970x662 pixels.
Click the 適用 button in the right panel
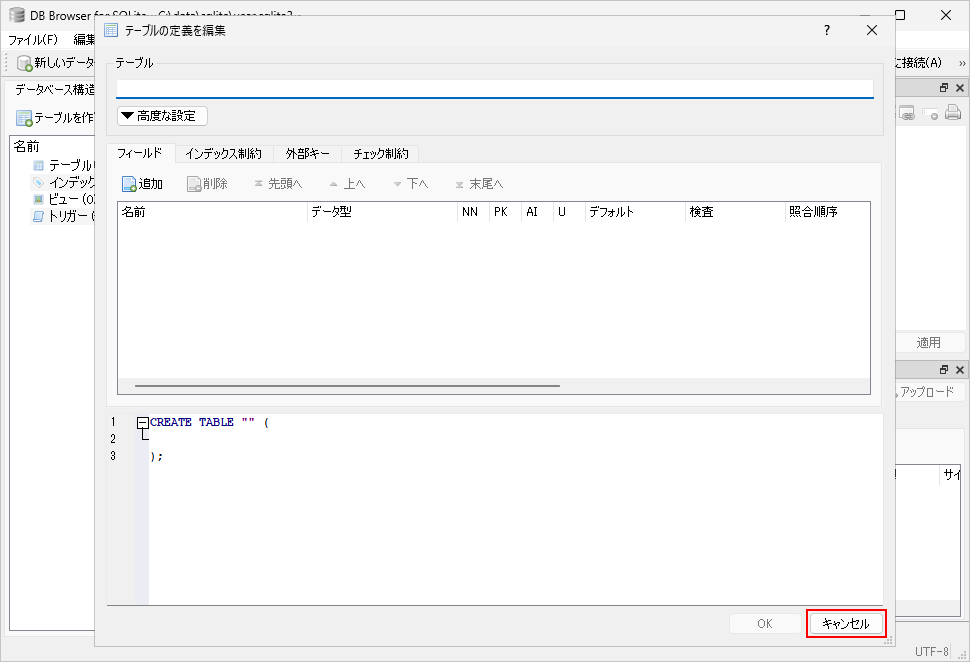coord(928,342)
